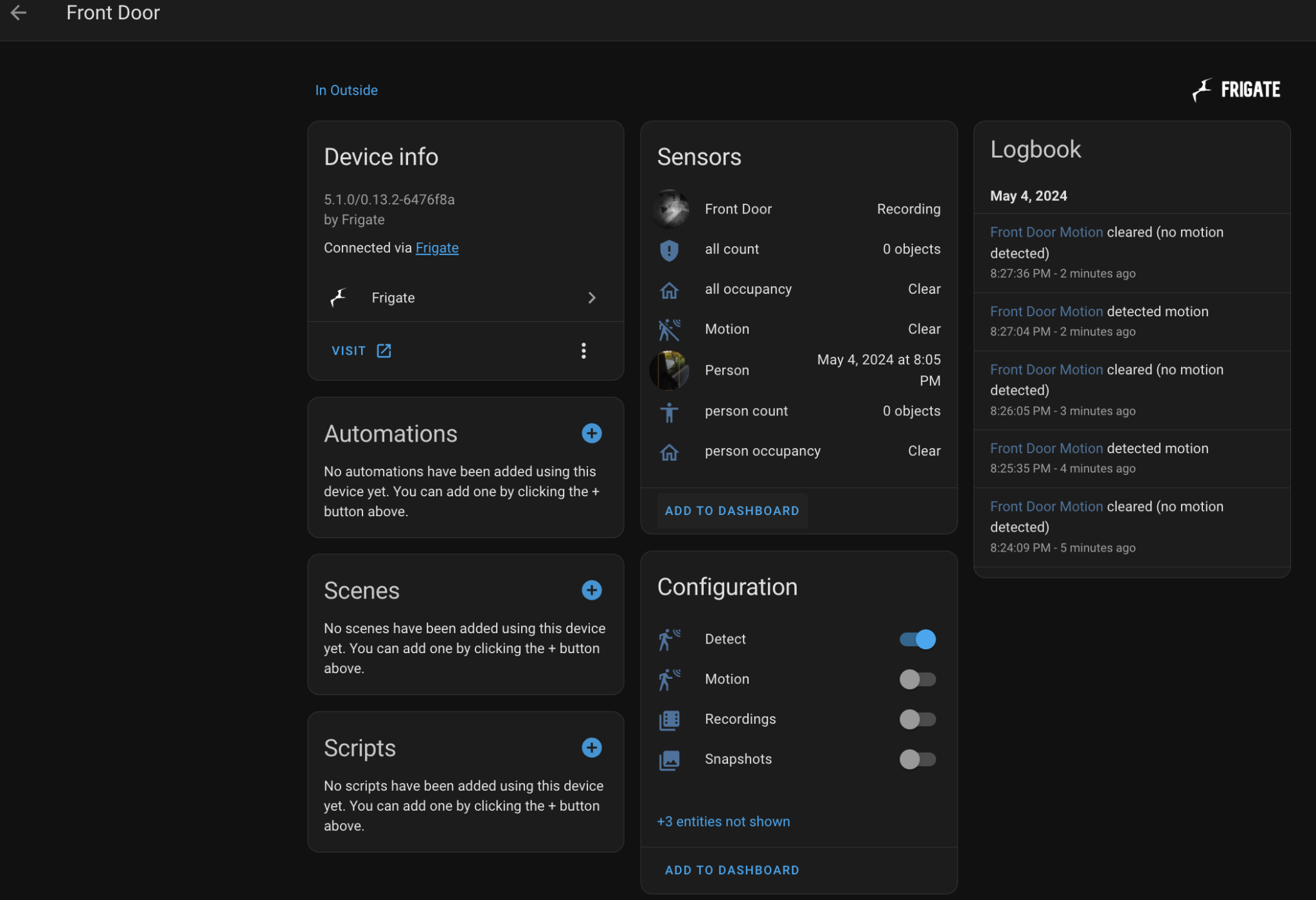Turn off the Detect toggle
This screenshot has width=1316, height=900.
tap(918, 639)
